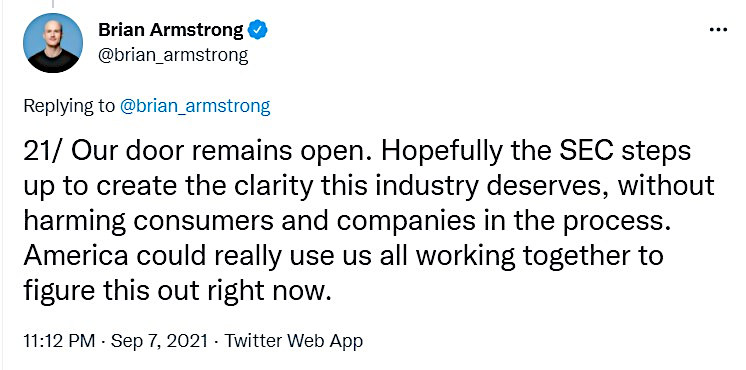Click 'harming consumers and companies' text line
746x370 pixels.
(x=248, y=222)
